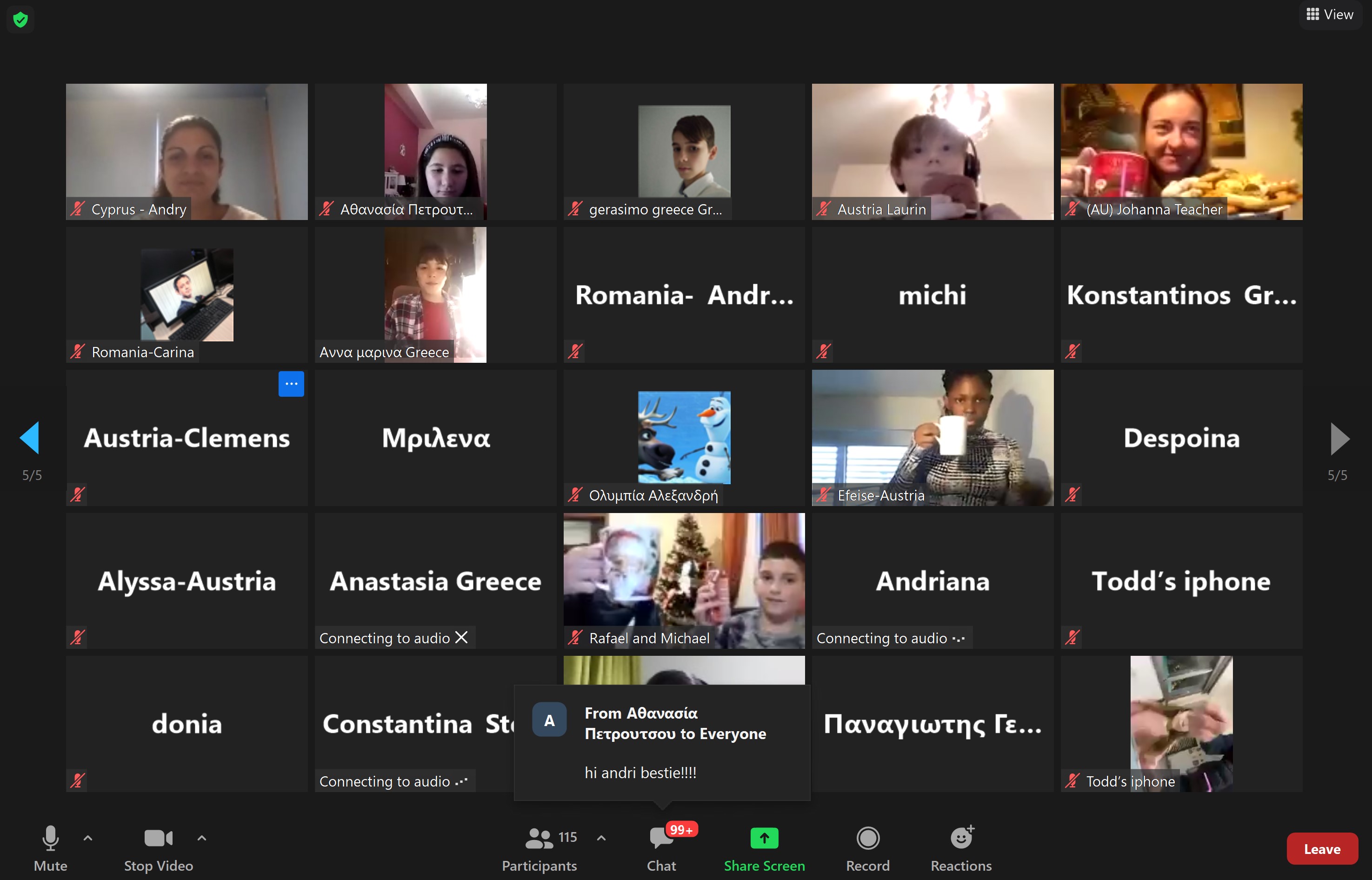Expand video options next to Stop Video
This screenshot has width=1372, height=880.
pyautogui.click(x=202, y=838)
